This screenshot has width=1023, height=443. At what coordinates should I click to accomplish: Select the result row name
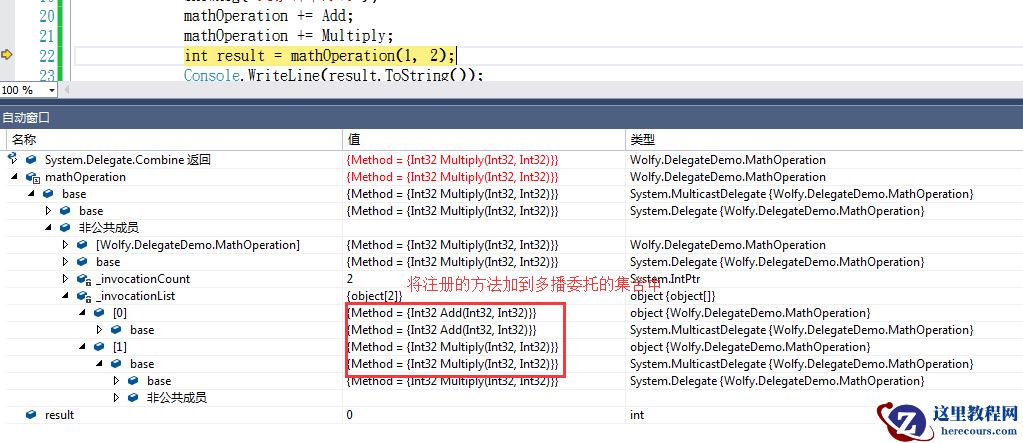(x=59, y=414)
